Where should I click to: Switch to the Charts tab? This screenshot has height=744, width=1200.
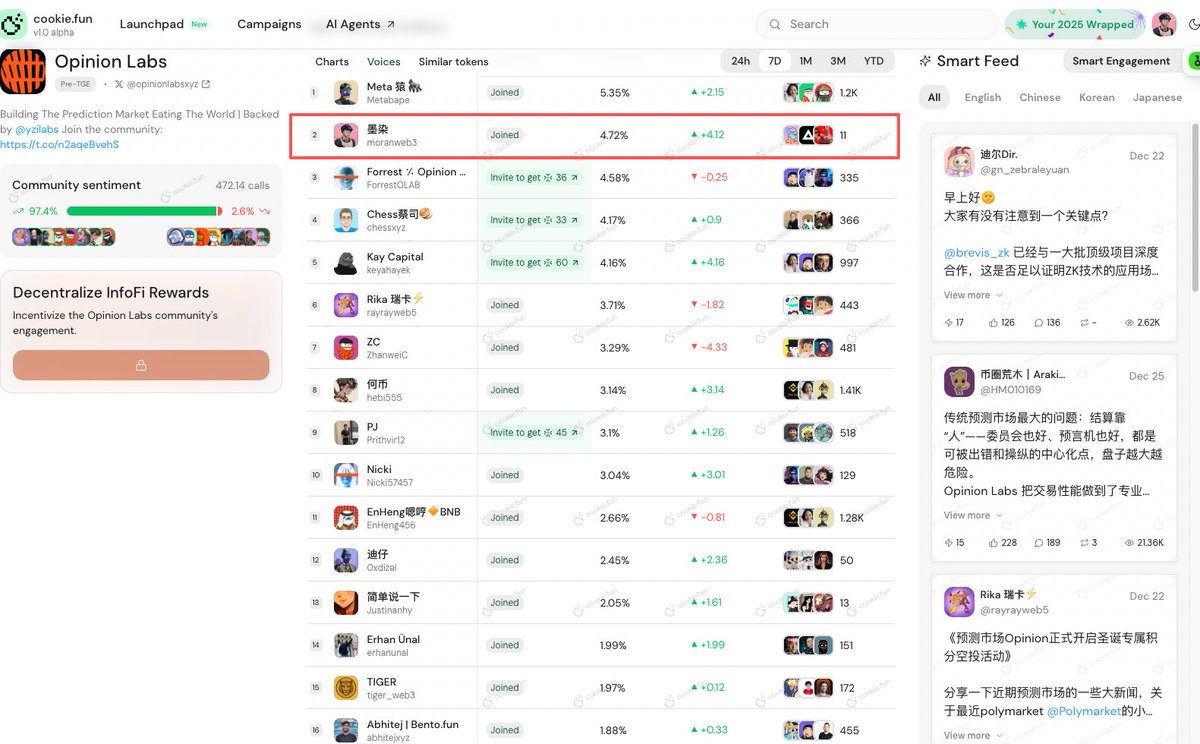click(332, 62)
